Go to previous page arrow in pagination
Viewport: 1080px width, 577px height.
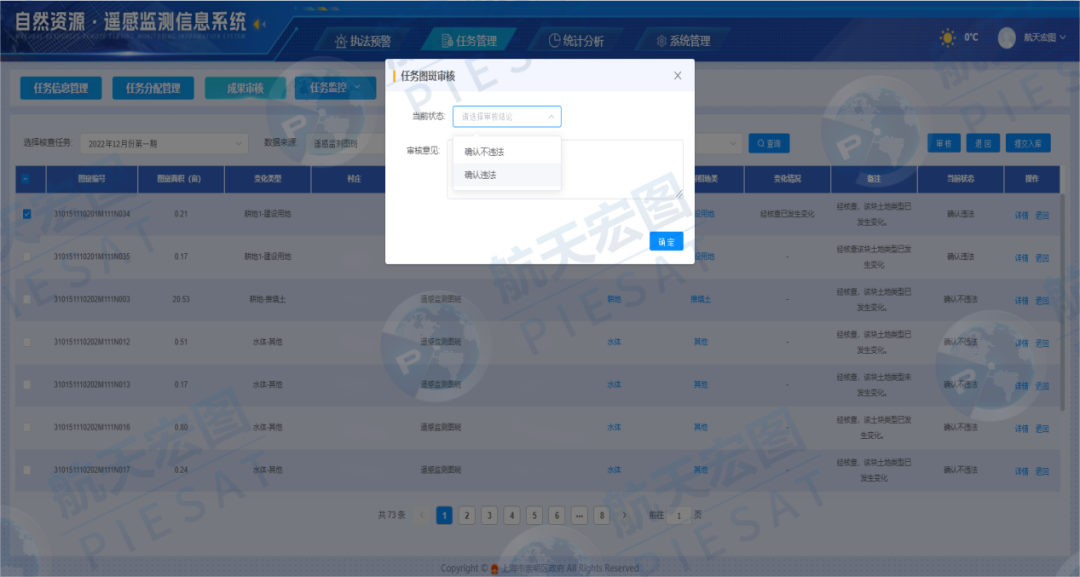pyautogui.click(x=421, y=515)
